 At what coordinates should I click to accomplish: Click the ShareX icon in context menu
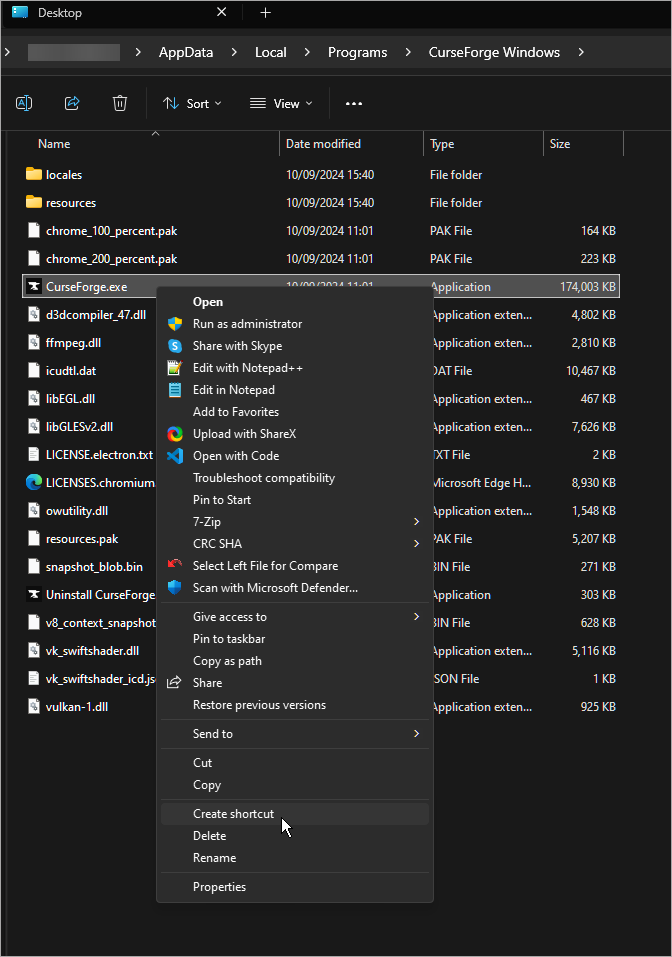[x=175, y=434]
